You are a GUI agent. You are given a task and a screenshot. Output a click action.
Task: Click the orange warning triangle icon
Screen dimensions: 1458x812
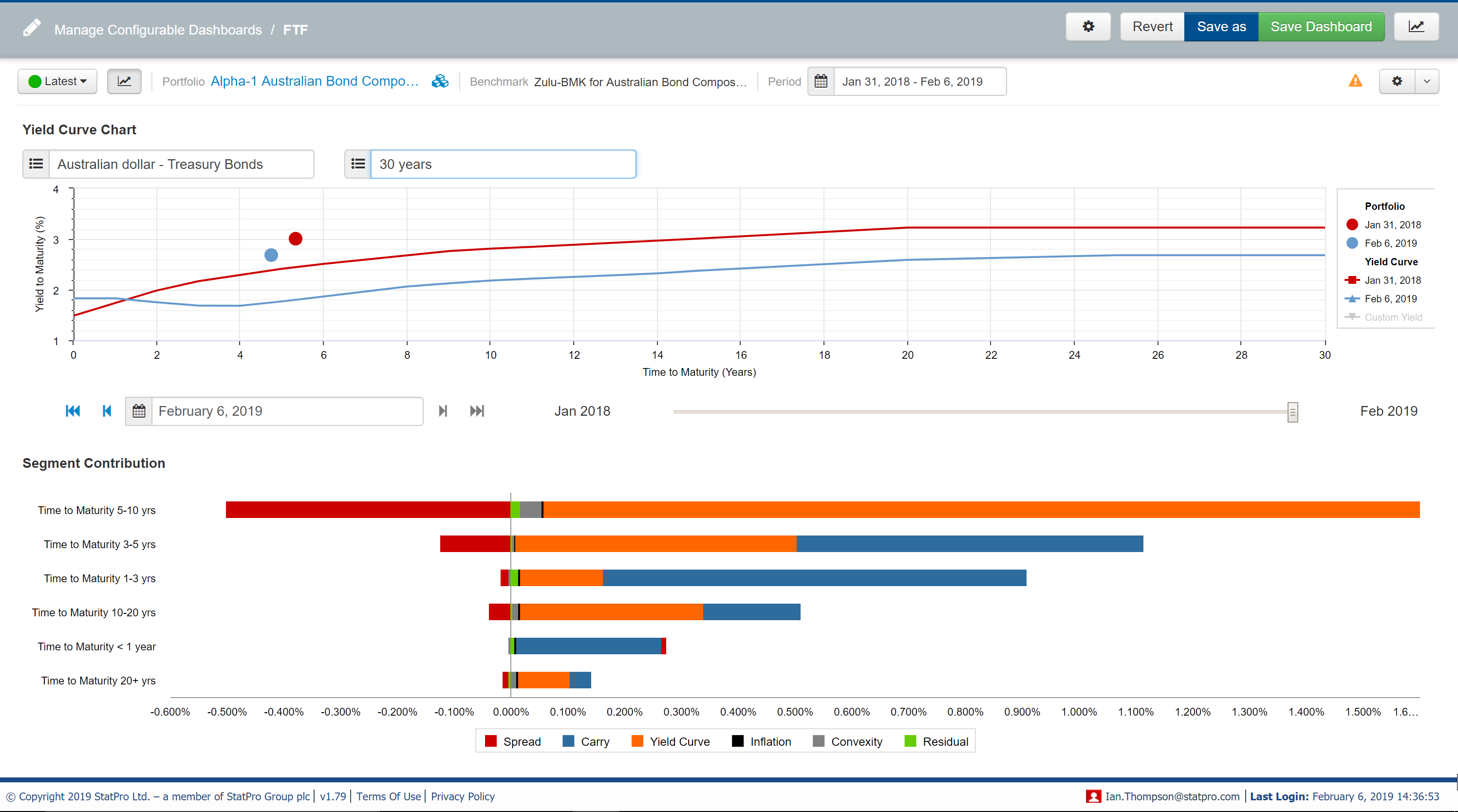pyautogui.click(x=1355, y=81)
